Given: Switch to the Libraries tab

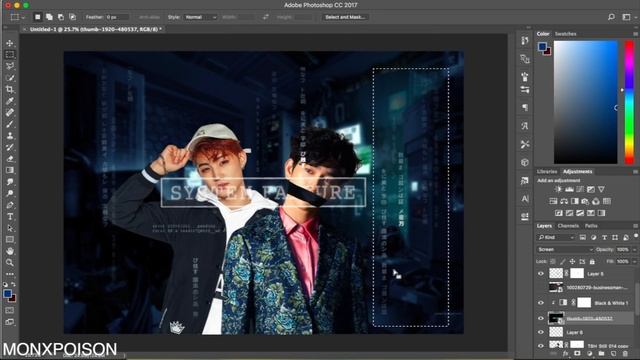Looking at the screenshot, I should (547, 171).
